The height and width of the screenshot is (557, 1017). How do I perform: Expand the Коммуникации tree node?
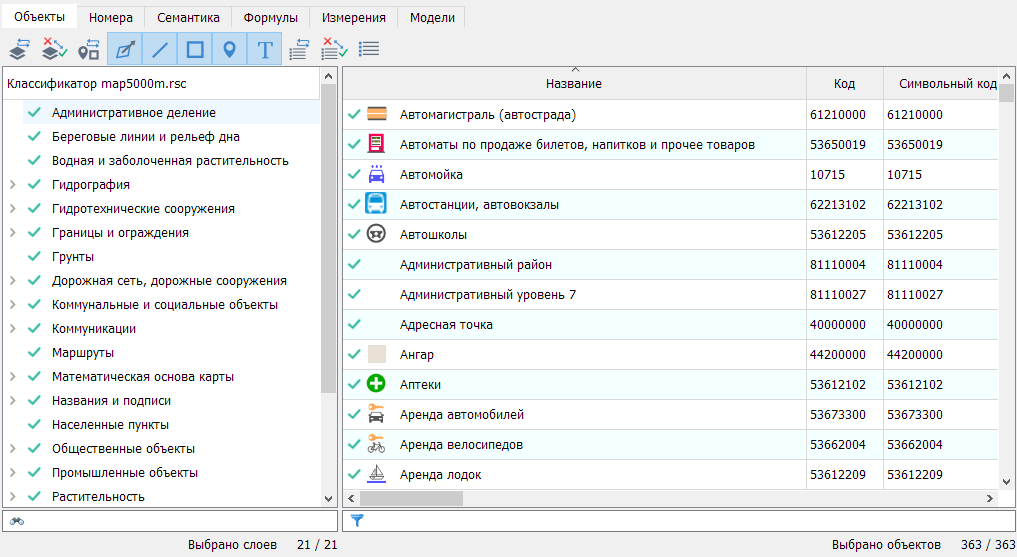point(12,329)
